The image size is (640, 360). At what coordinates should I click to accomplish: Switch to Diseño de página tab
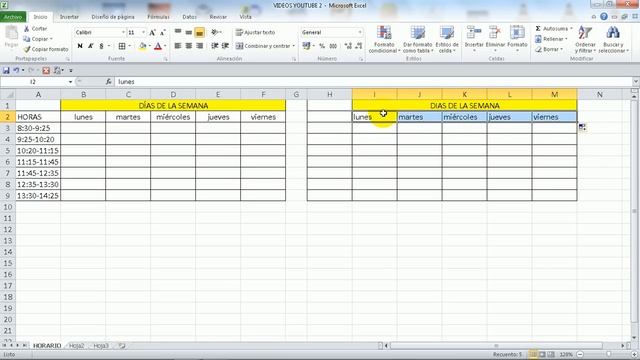[113, 17]
